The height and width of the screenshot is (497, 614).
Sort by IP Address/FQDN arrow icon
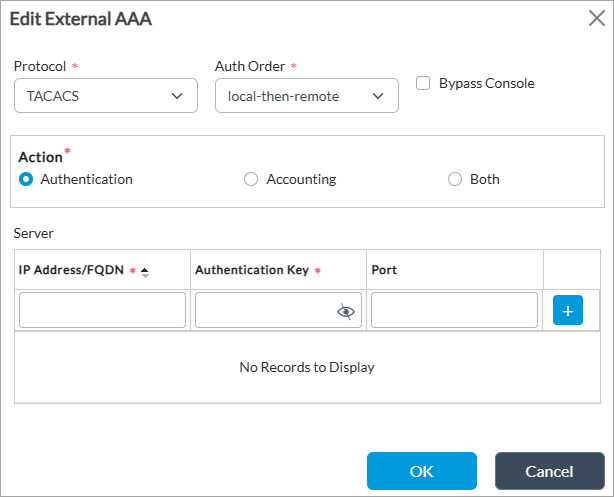pyautogui.click(x=145, y=271)
